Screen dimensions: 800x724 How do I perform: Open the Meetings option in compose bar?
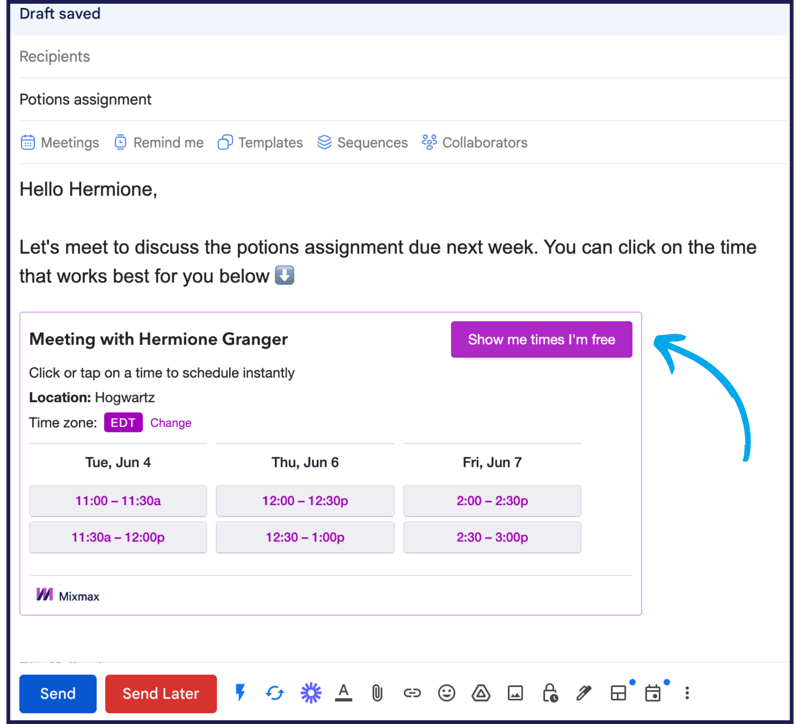point(60,142)
